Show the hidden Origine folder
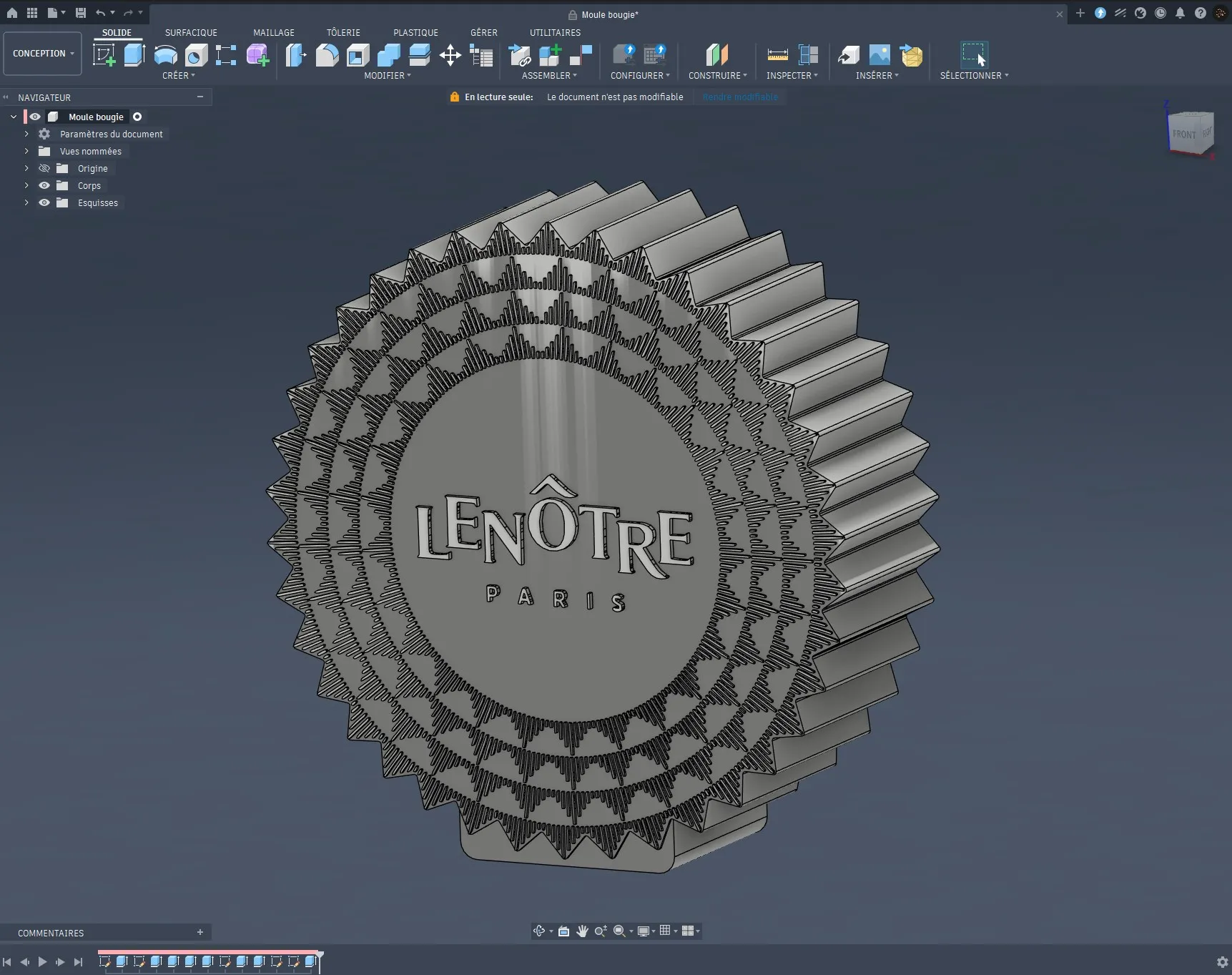1232x975 pixels. [x=44, y=168]
